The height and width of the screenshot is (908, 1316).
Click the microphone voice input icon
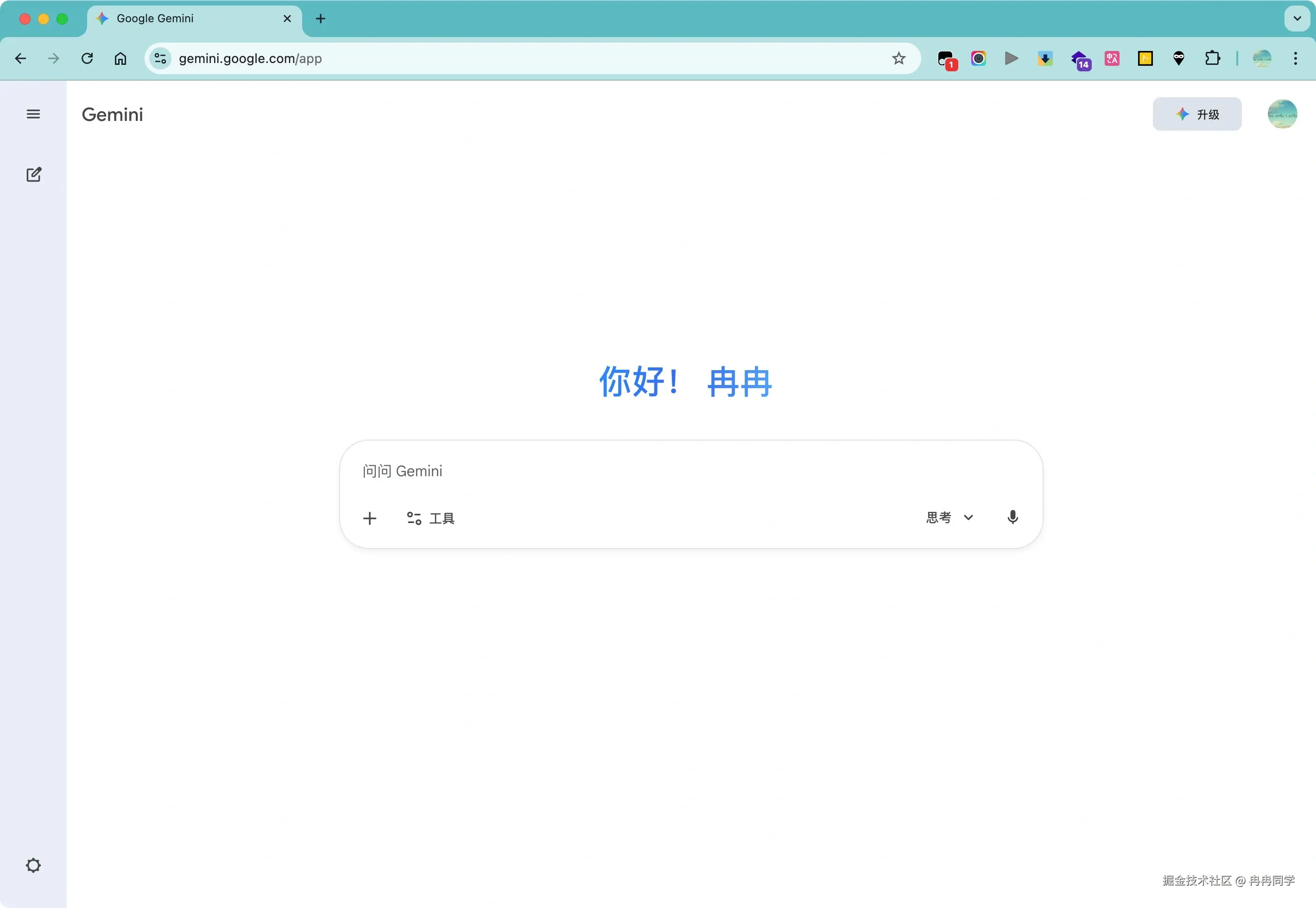point(1013,518)
